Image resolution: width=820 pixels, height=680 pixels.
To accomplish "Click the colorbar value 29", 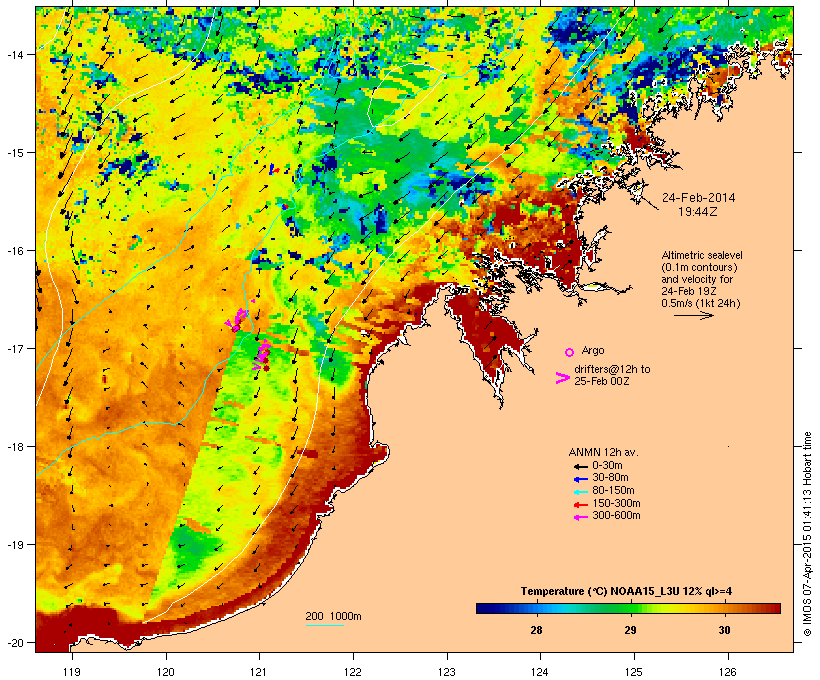I will point(630,630).
